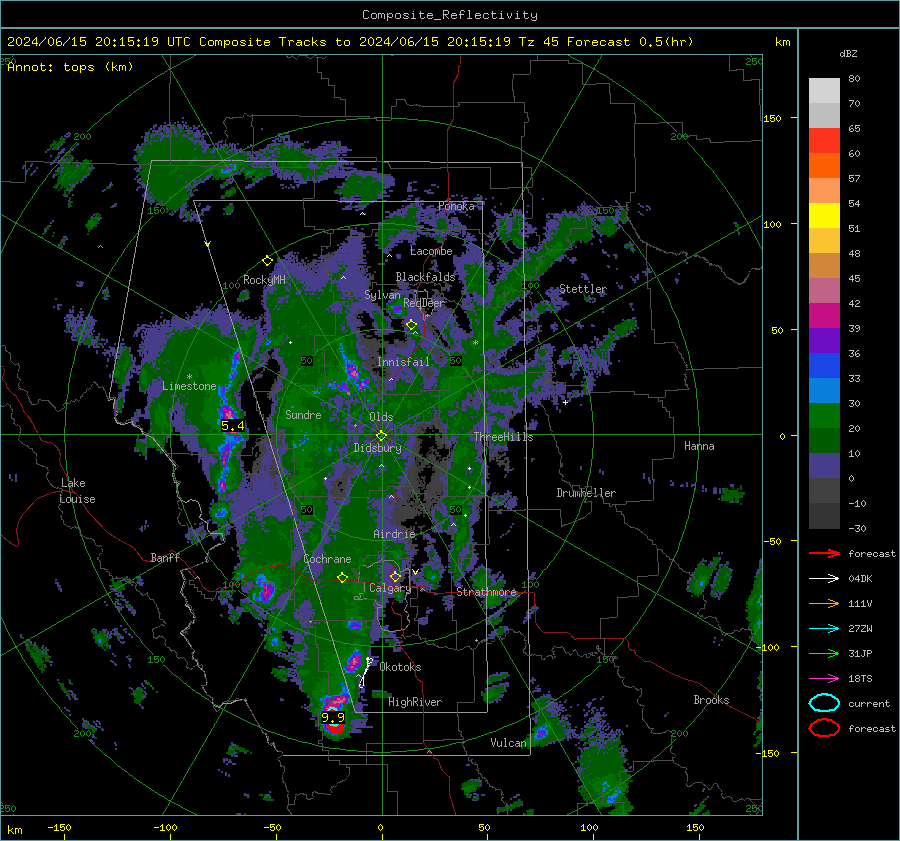This screenshot has width=900, height=841.
Task: Click the yellow diamond marker below Cochrane
Action: 342,577
